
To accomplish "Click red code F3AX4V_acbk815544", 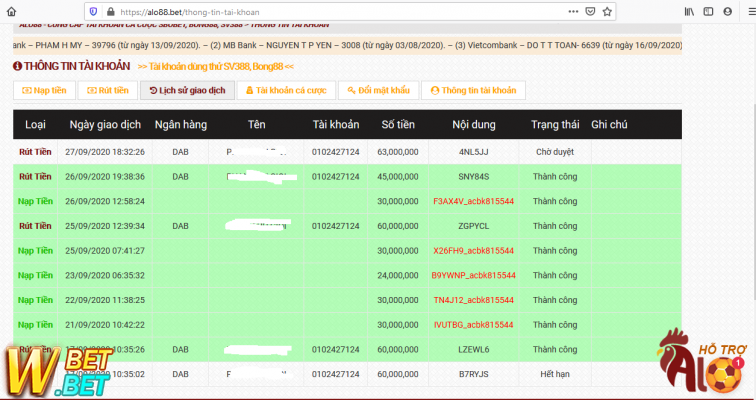I will pos(473,201).
